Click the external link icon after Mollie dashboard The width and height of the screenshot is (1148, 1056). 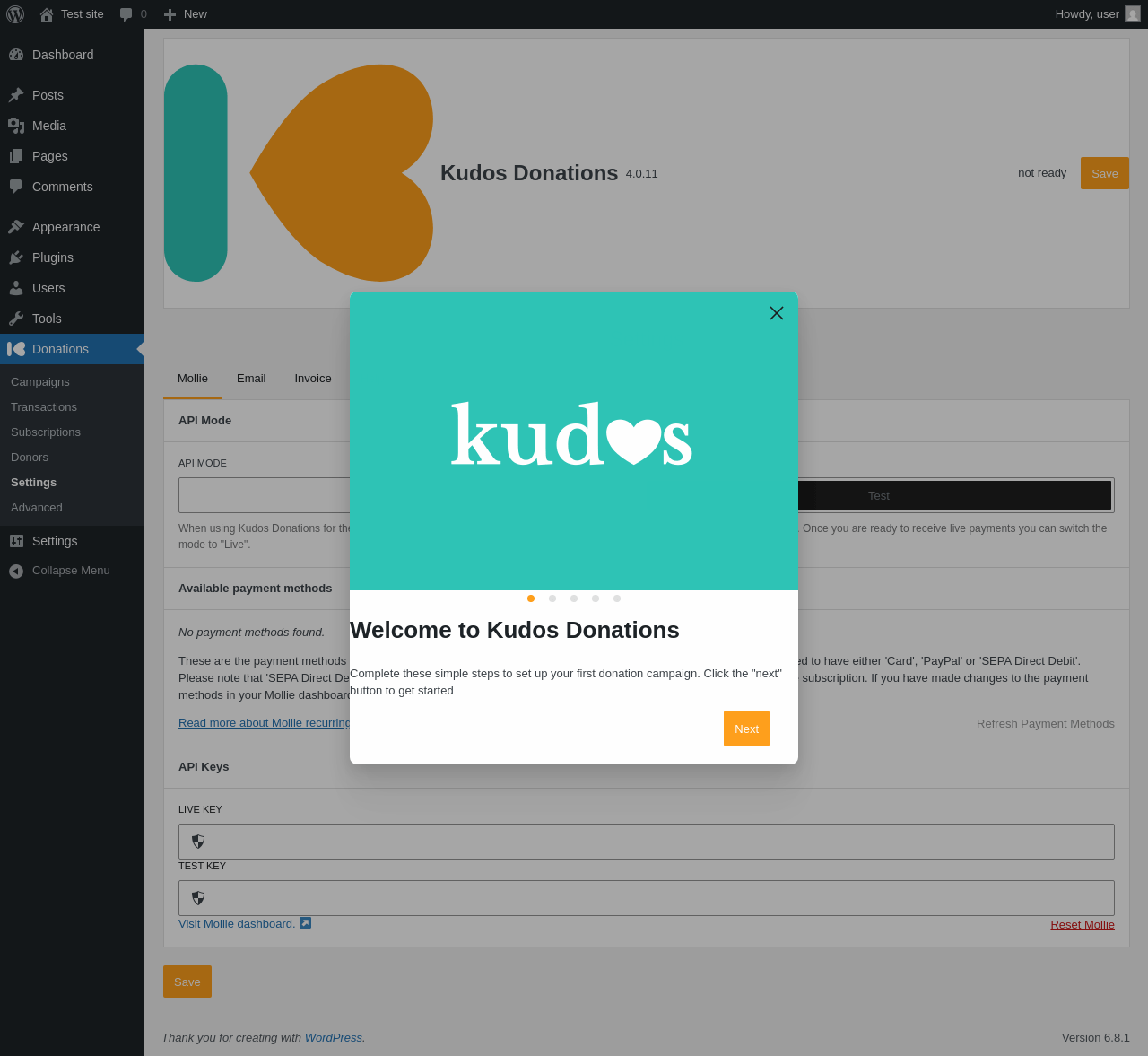[x=305, y=922]
